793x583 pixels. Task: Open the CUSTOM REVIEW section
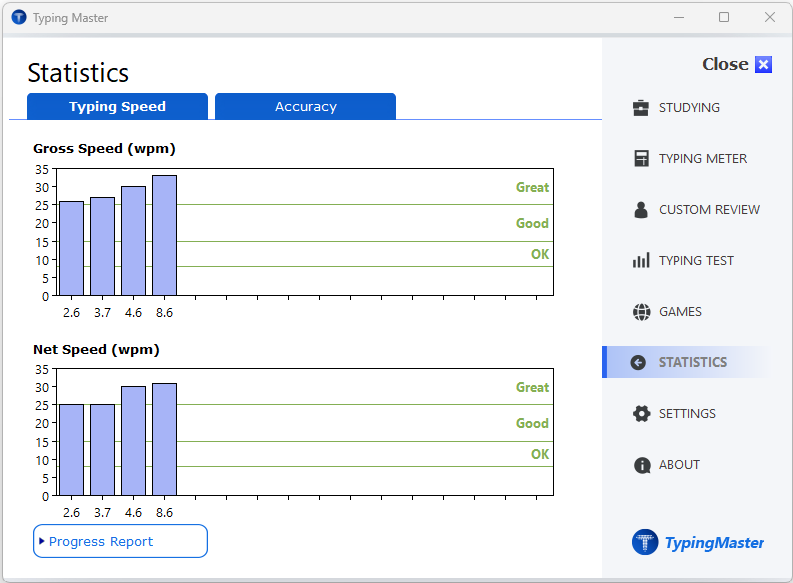709,210
